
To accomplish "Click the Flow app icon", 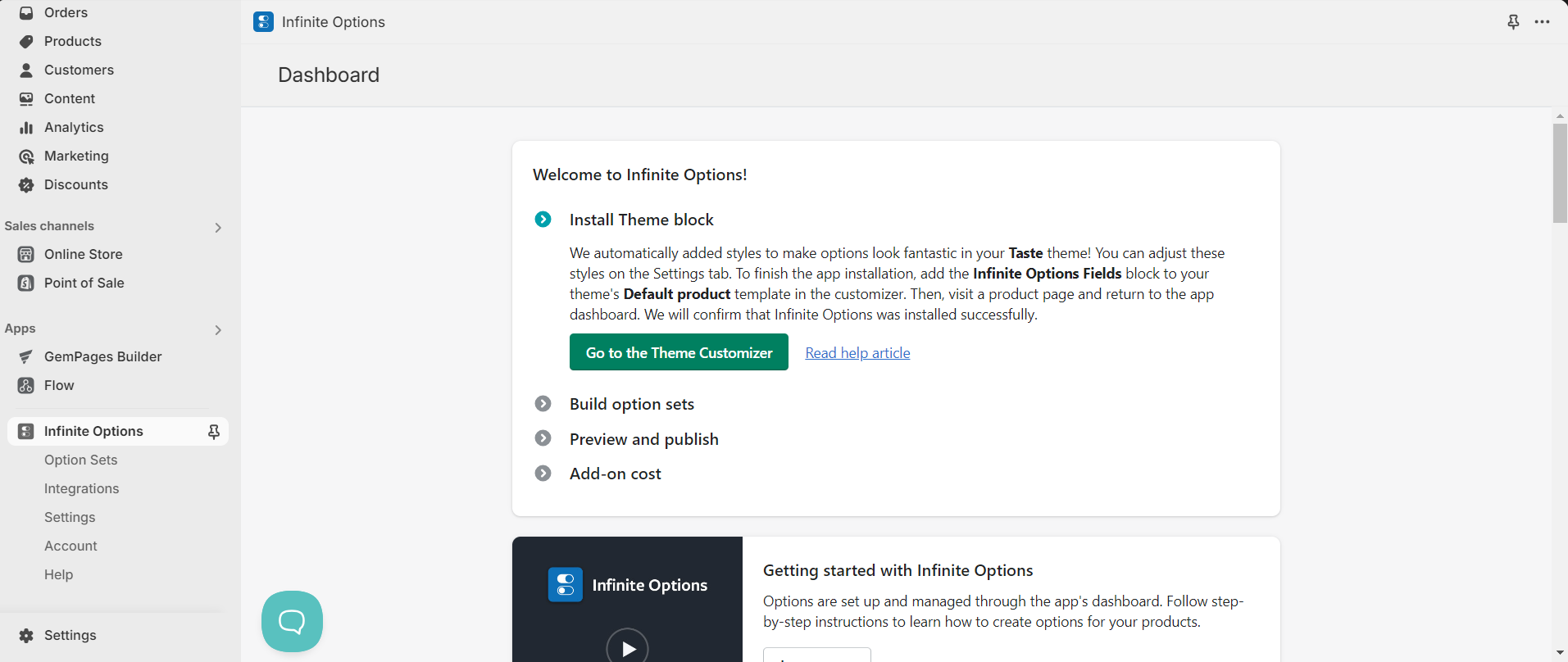I will click(26, 386).
